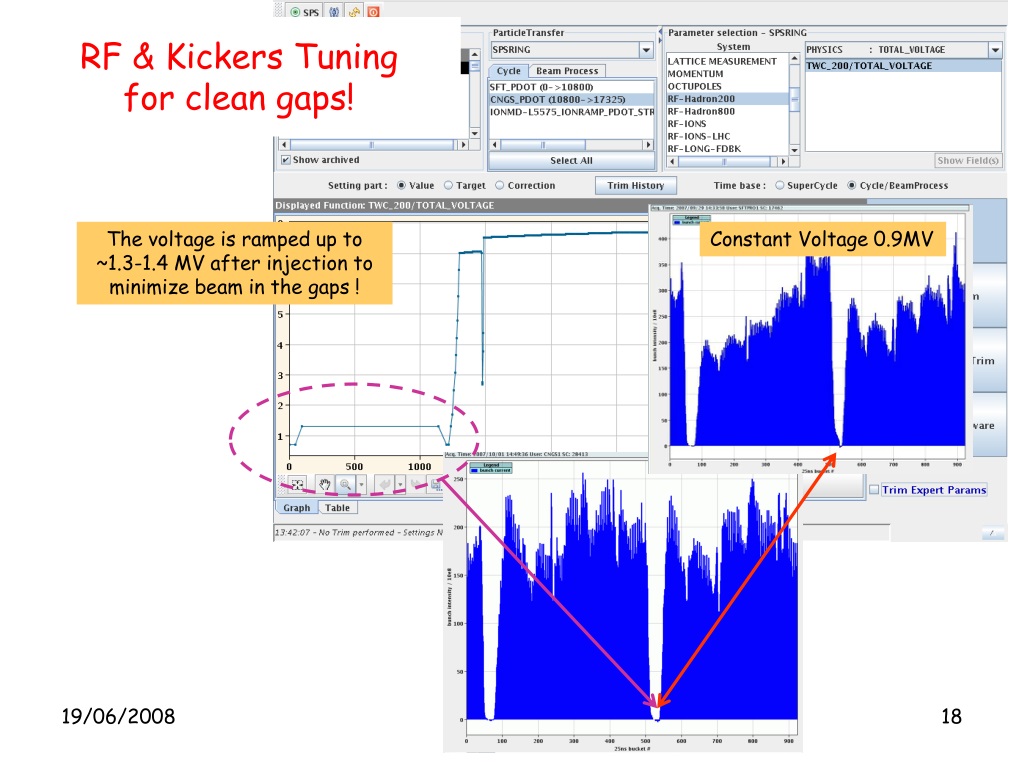Click the Select All button
The height and width of the screenshot is (768, 1024).
[571, 161]
